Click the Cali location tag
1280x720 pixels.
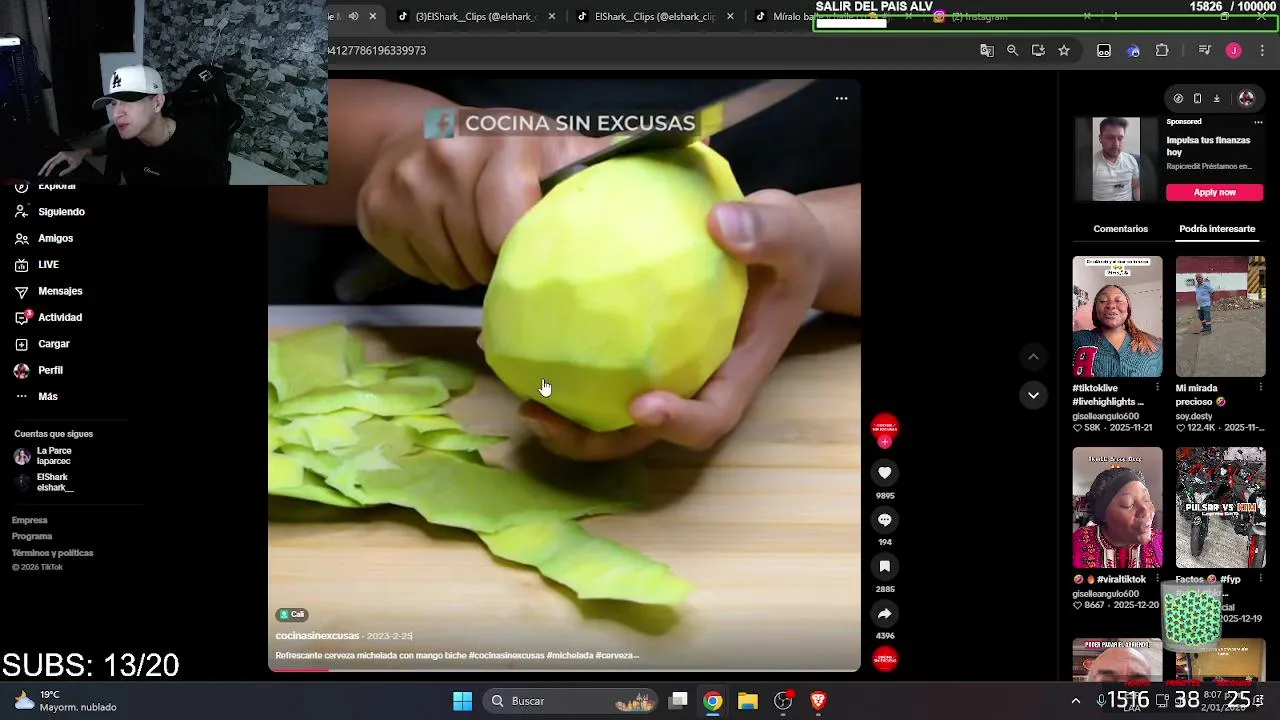[x=292, y=614]
